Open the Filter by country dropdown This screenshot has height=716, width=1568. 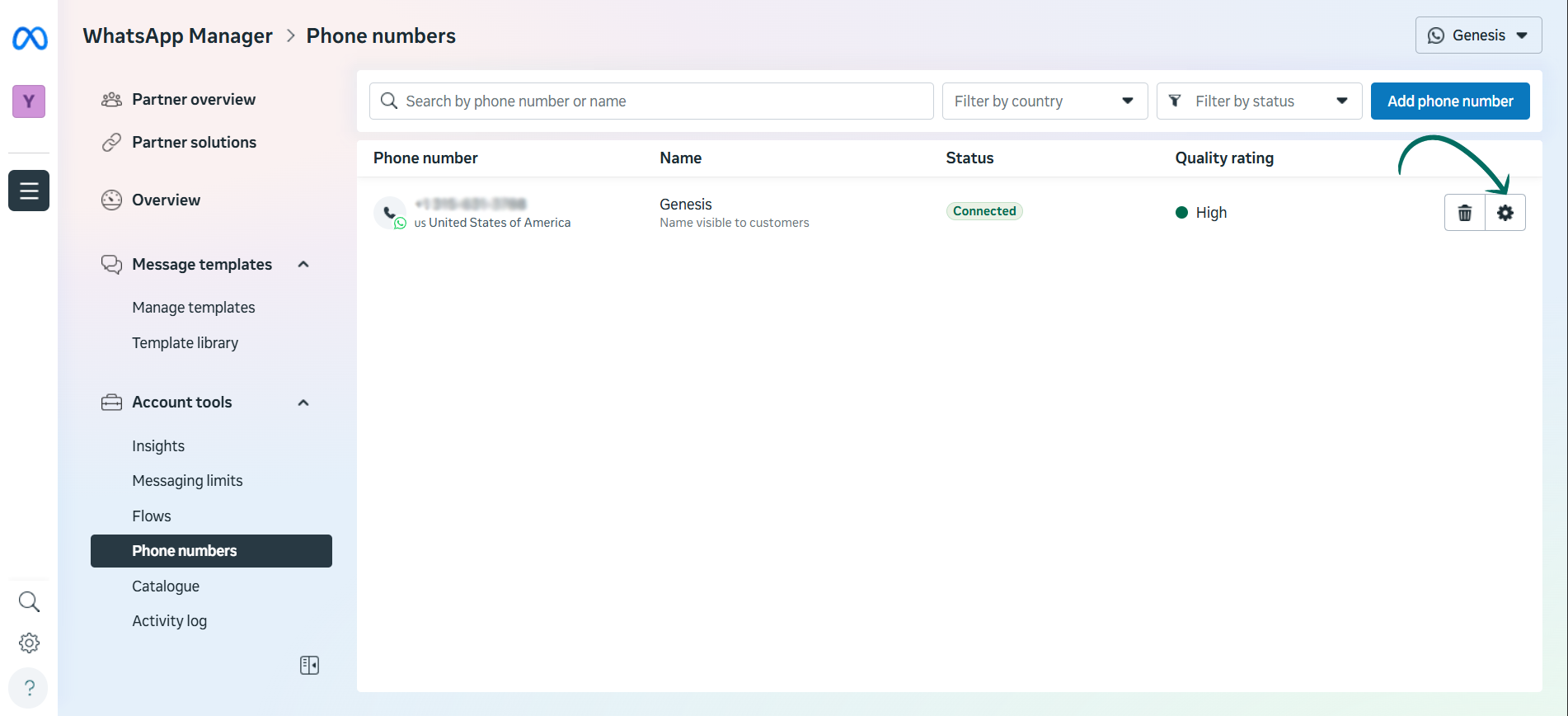1044,101
